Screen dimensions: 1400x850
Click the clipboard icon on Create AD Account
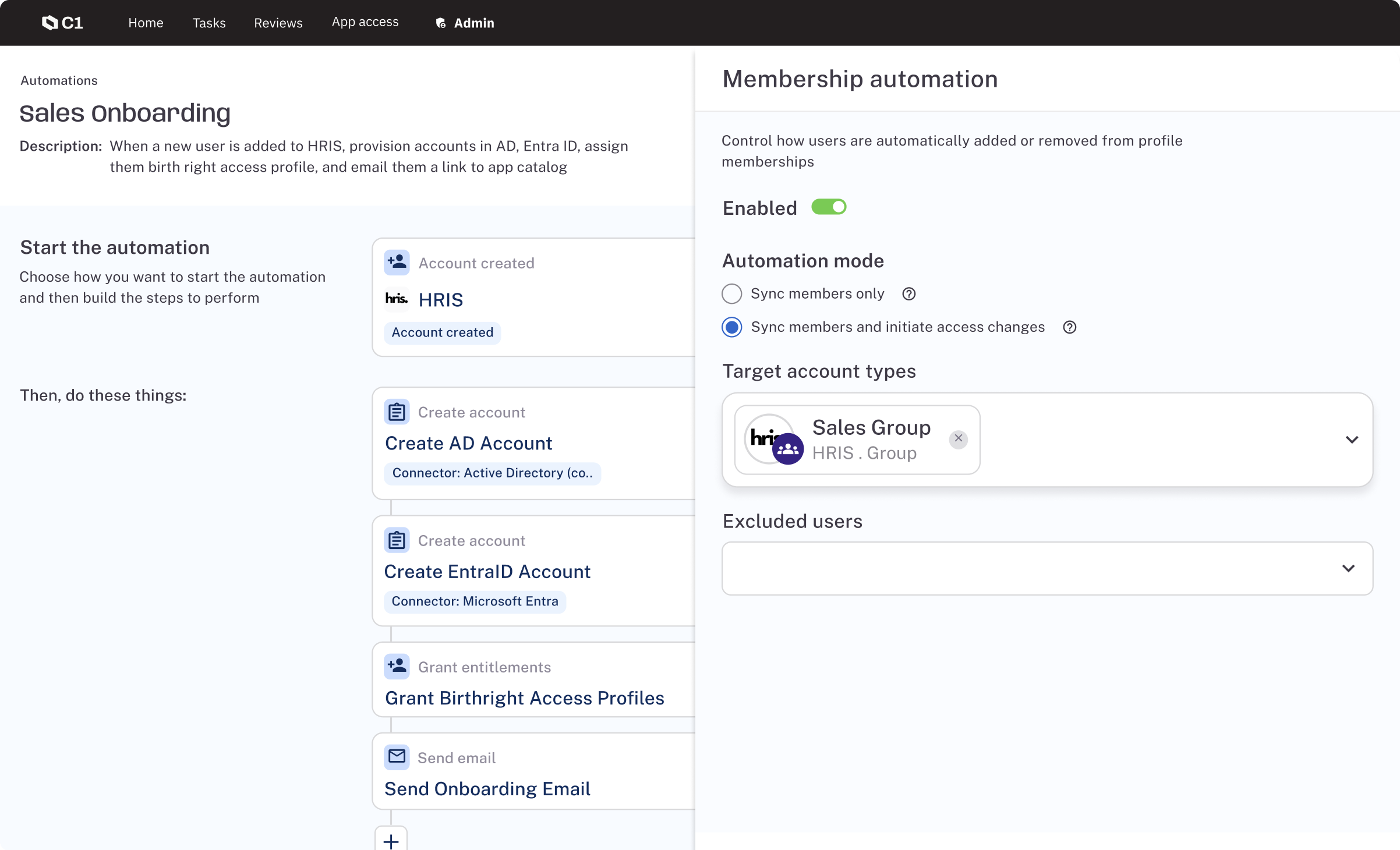(x=397, y=412)
